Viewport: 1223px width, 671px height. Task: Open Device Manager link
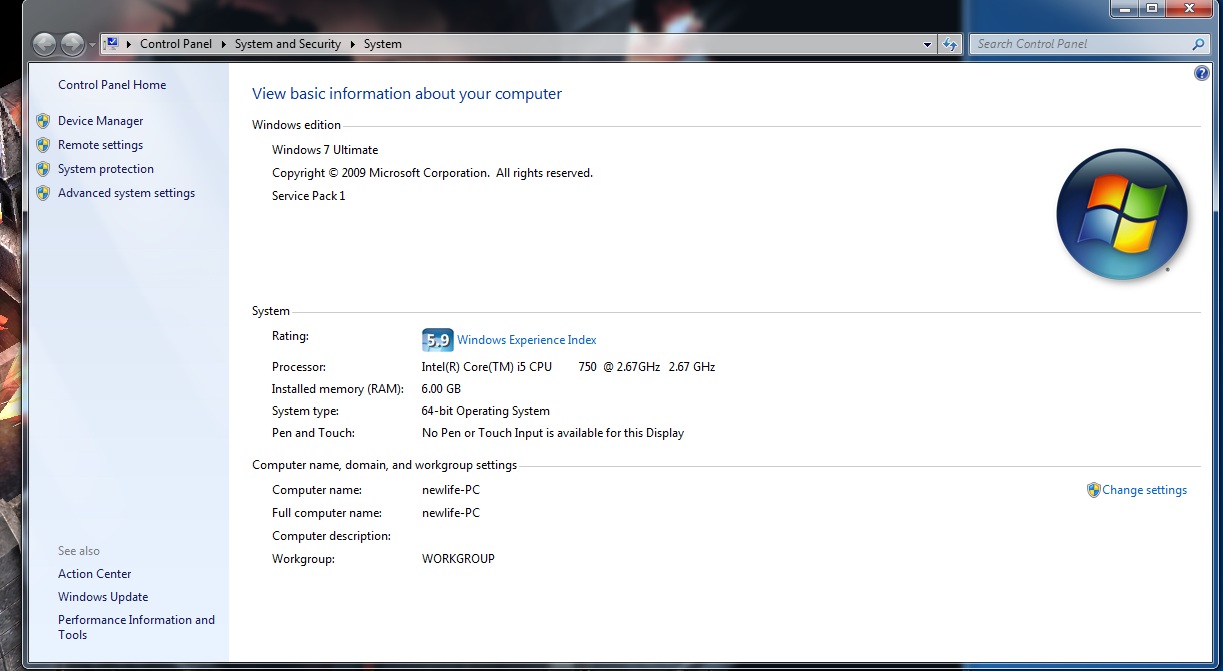100,121
